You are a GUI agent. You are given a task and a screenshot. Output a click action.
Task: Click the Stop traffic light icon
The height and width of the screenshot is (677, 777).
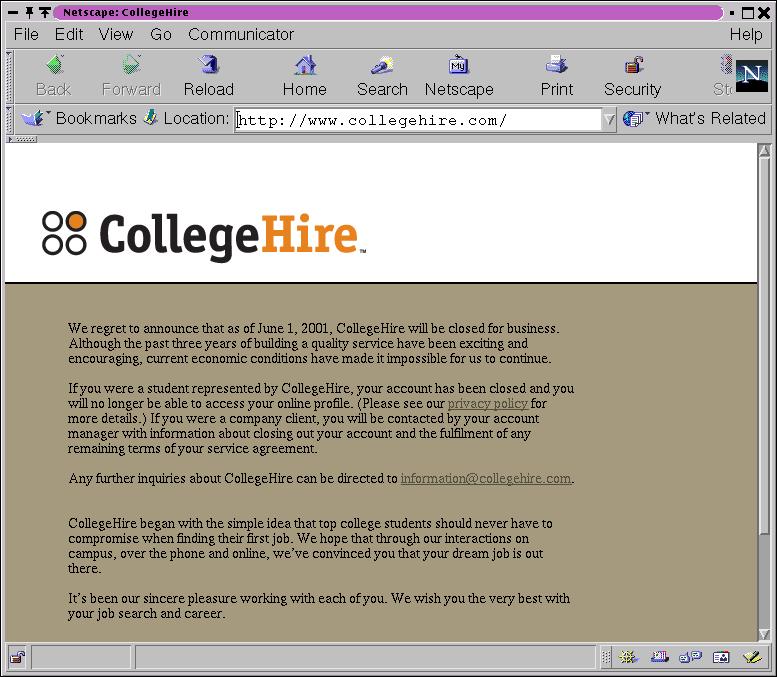pos(726,65)
